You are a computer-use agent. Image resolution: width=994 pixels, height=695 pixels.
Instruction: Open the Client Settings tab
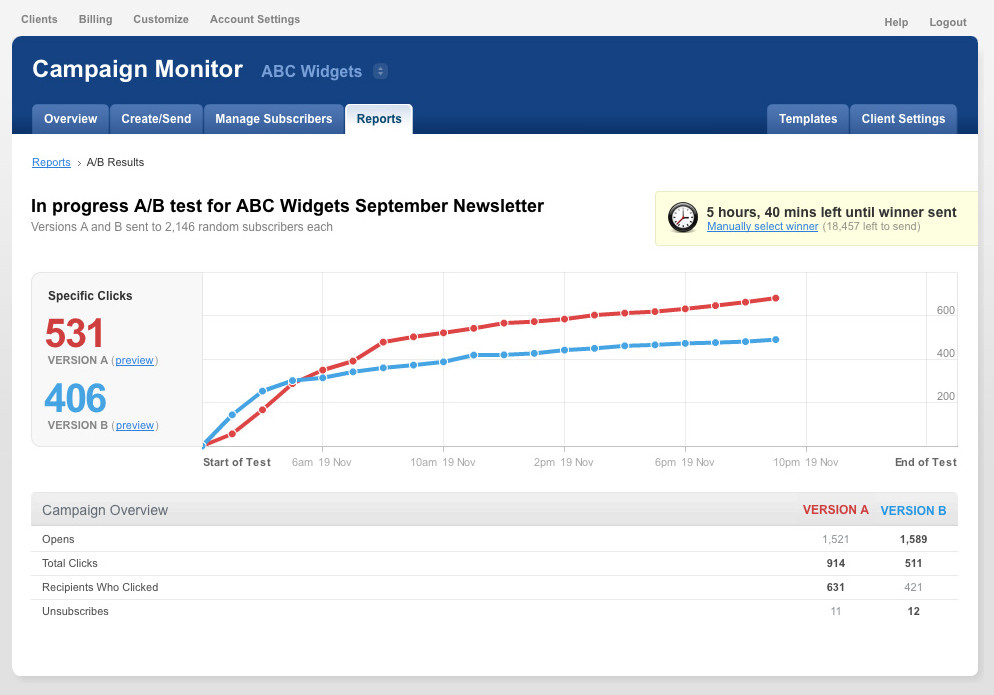click(903, 119)
